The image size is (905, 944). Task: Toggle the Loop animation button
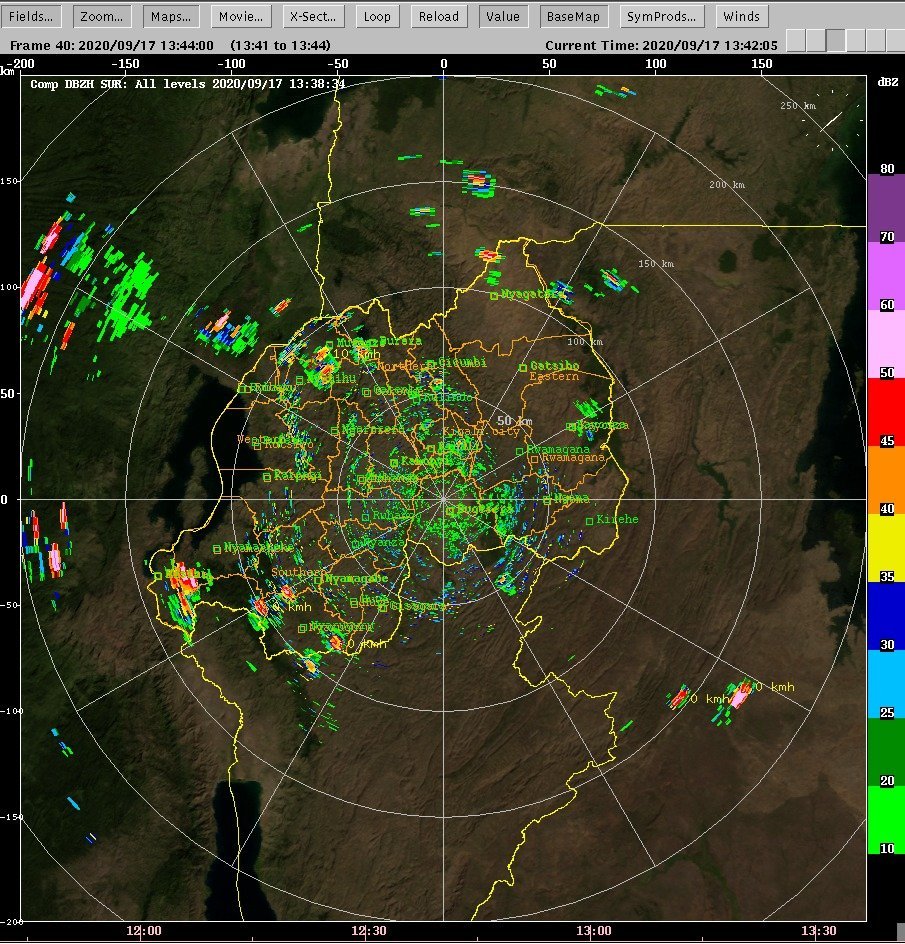click(377, 16)
